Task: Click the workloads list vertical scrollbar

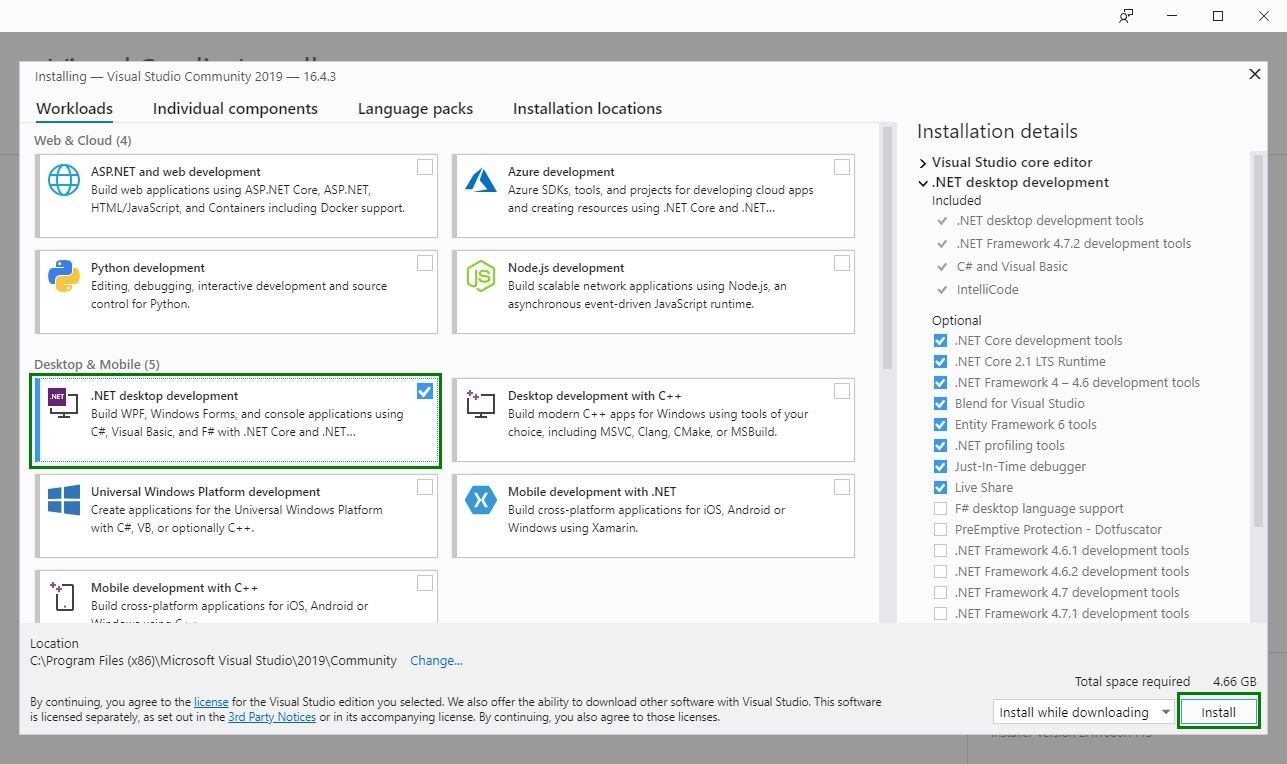Action: 887,246
